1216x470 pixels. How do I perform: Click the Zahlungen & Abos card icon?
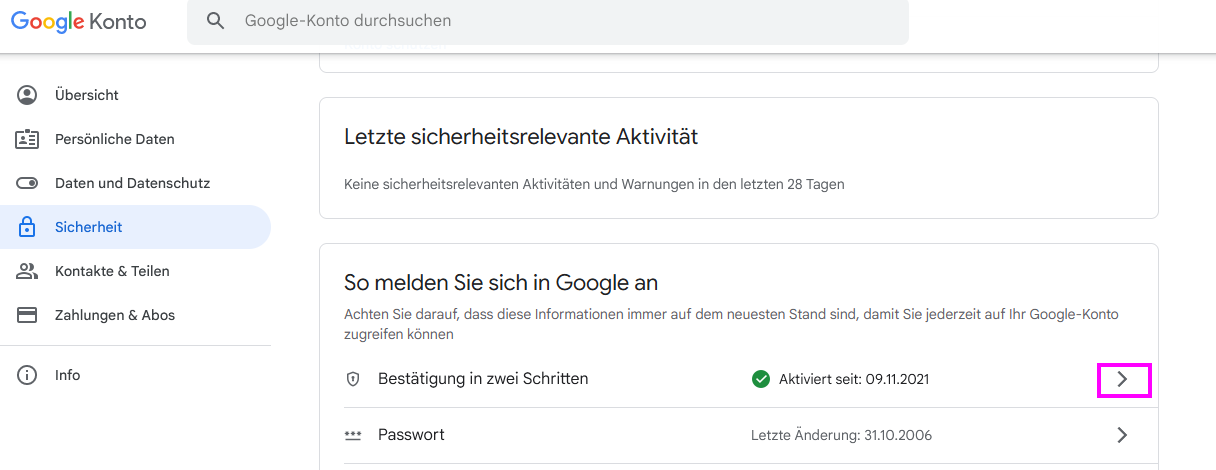27,315
